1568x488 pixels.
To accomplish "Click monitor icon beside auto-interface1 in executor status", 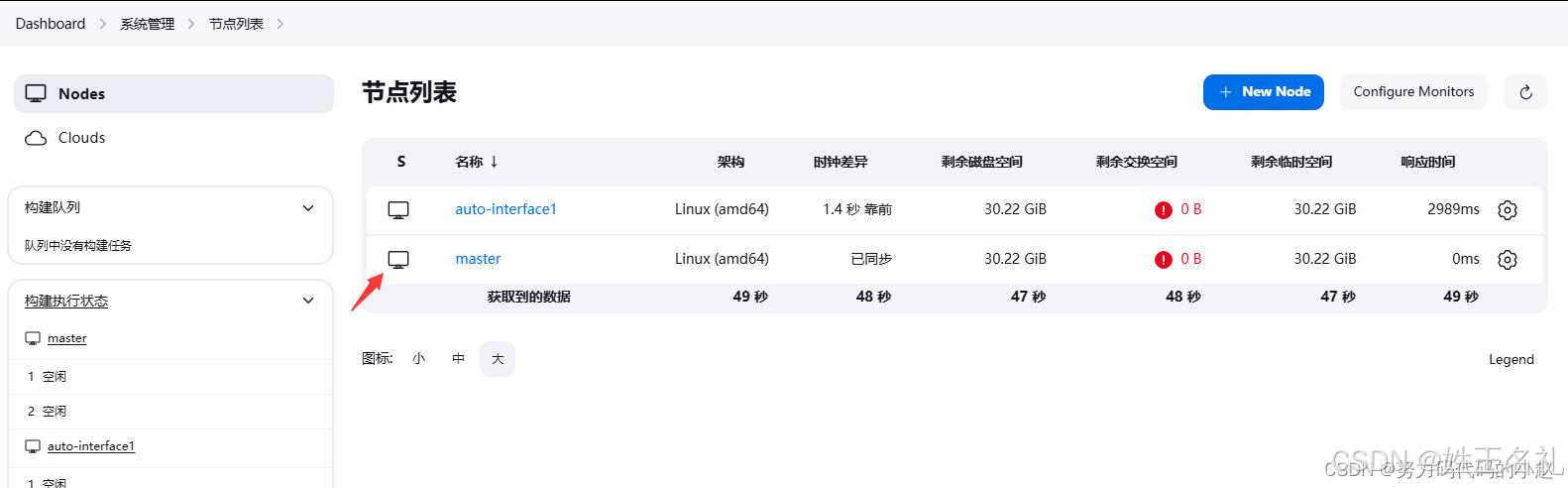I will point(33,446).
